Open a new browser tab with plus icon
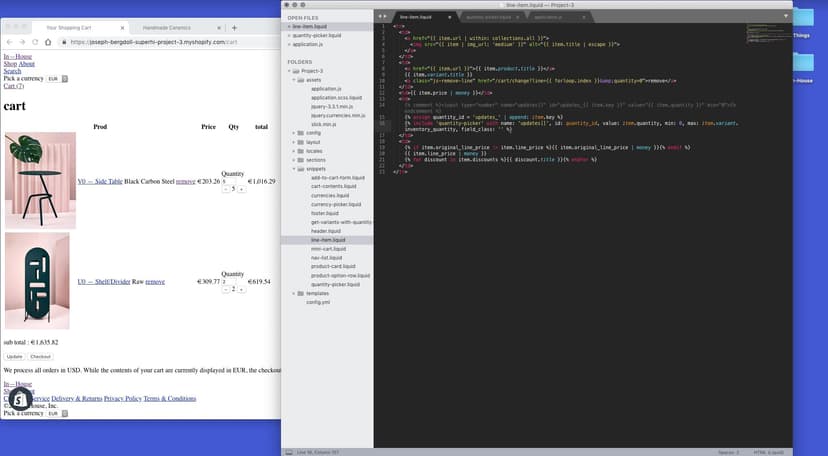Screen dimensions: 828x456 point(234,27)
